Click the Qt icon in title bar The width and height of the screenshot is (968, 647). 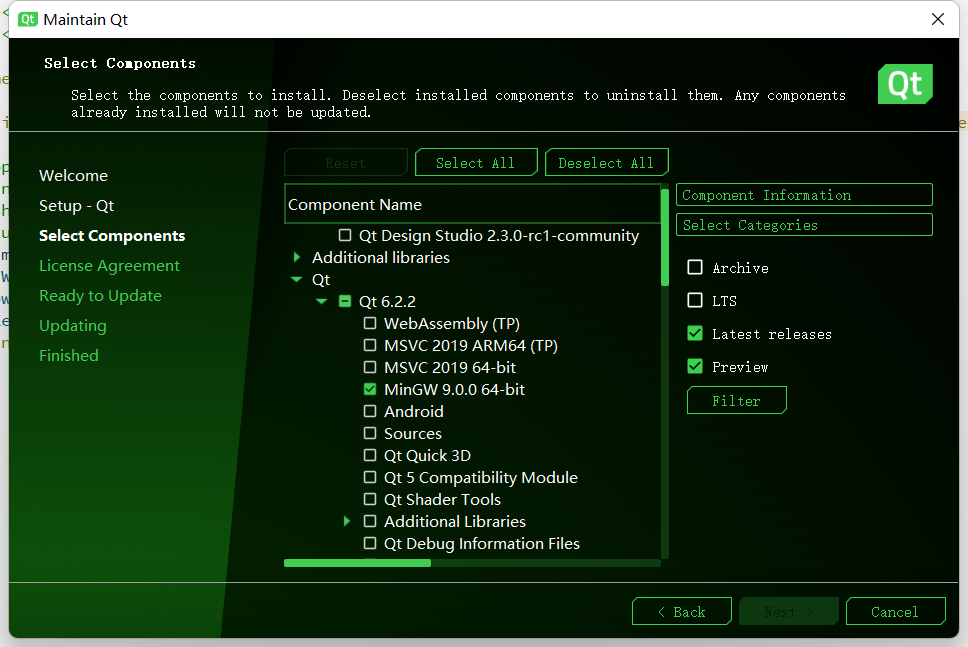pos(28,19)
